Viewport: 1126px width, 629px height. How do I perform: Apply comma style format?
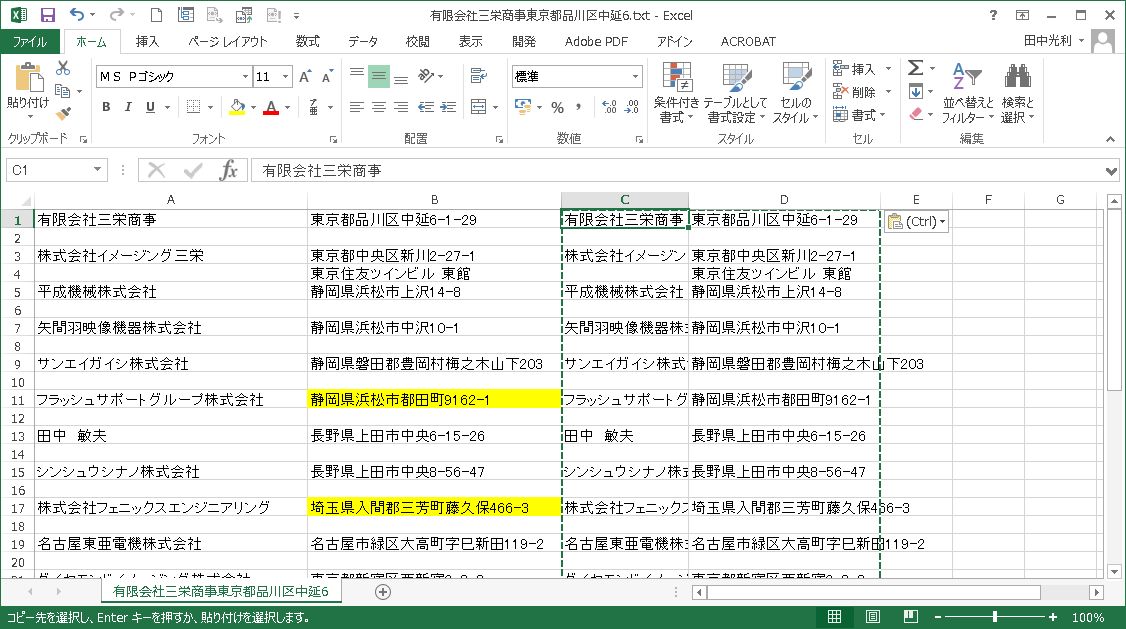click(x=578, y=107)
